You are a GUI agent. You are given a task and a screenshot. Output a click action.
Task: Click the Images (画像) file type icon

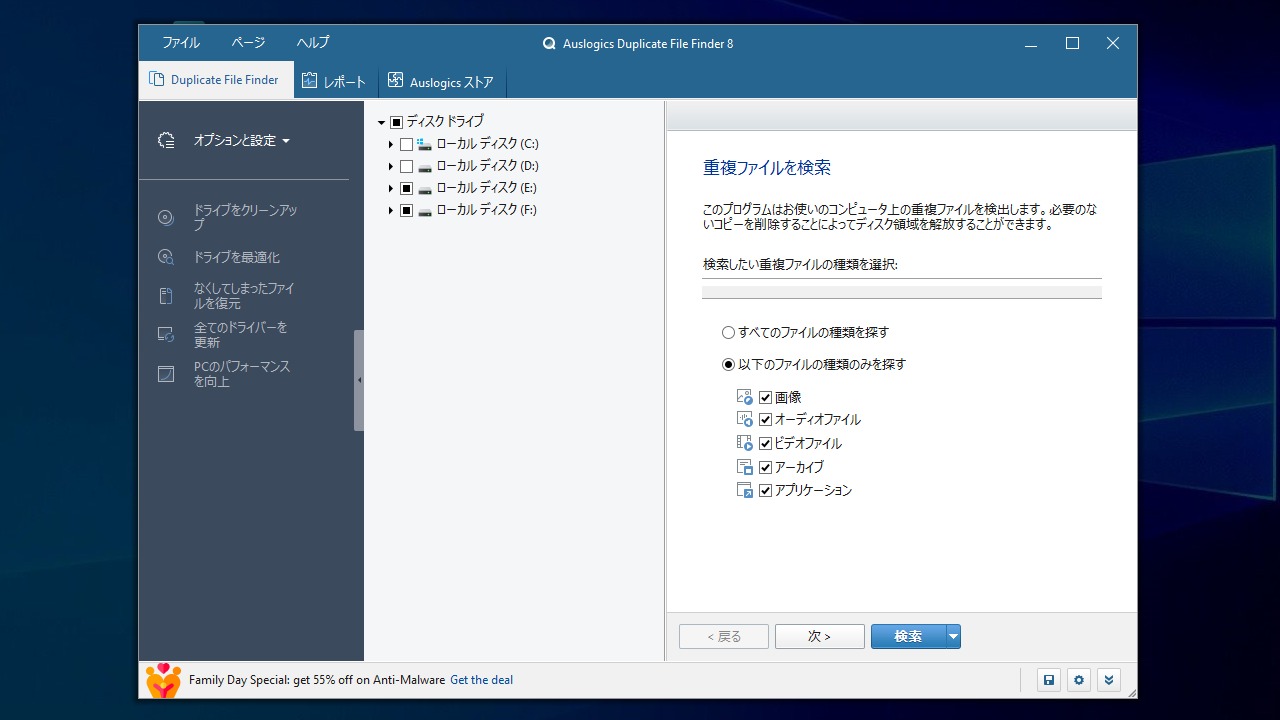coord(744,397)
